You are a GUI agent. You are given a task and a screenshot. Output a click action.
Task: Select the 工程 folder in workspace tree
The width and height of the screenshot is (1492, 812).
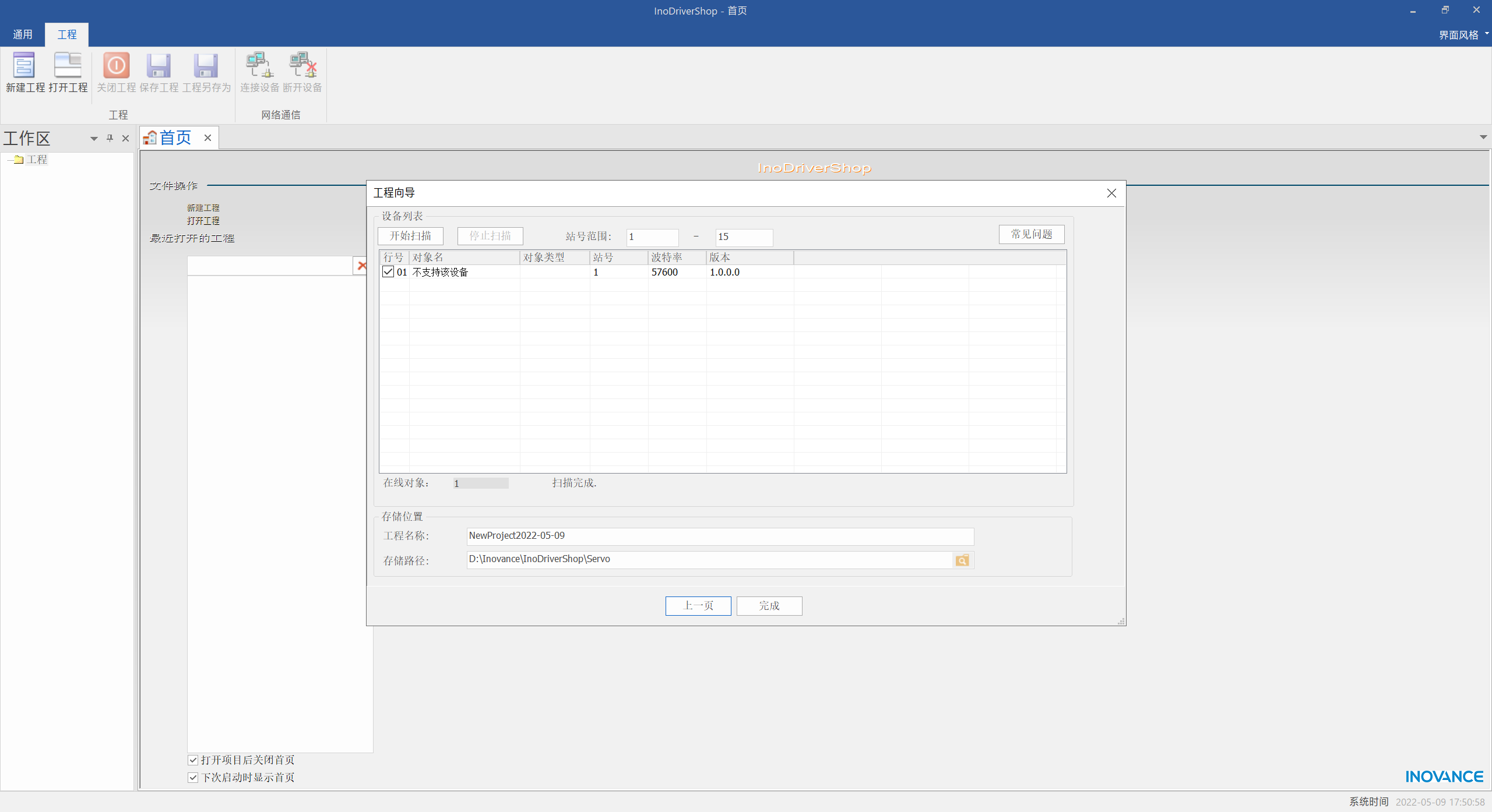[x=37, y=160]
